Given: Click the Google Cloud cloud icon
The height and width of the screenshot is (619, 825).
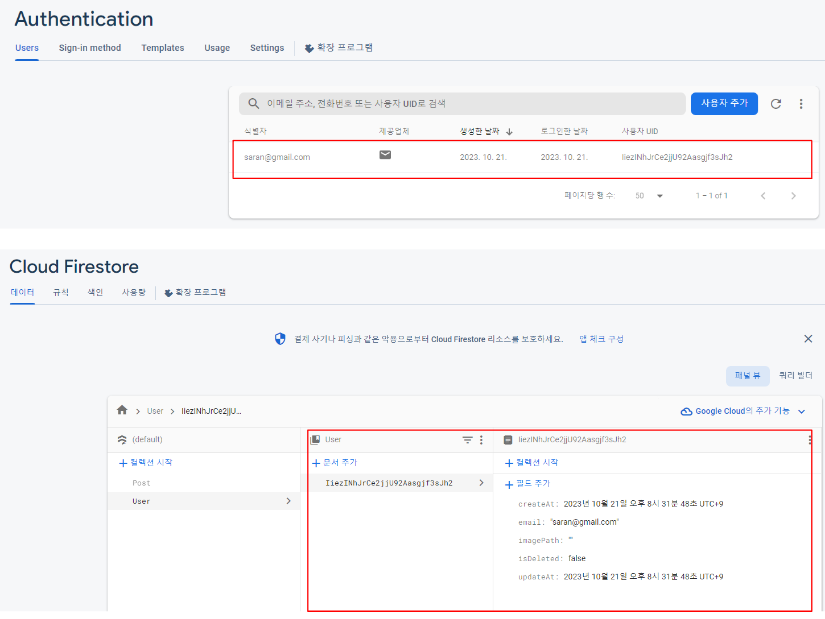Looking at the screenshot, I should tap(686, 412).
